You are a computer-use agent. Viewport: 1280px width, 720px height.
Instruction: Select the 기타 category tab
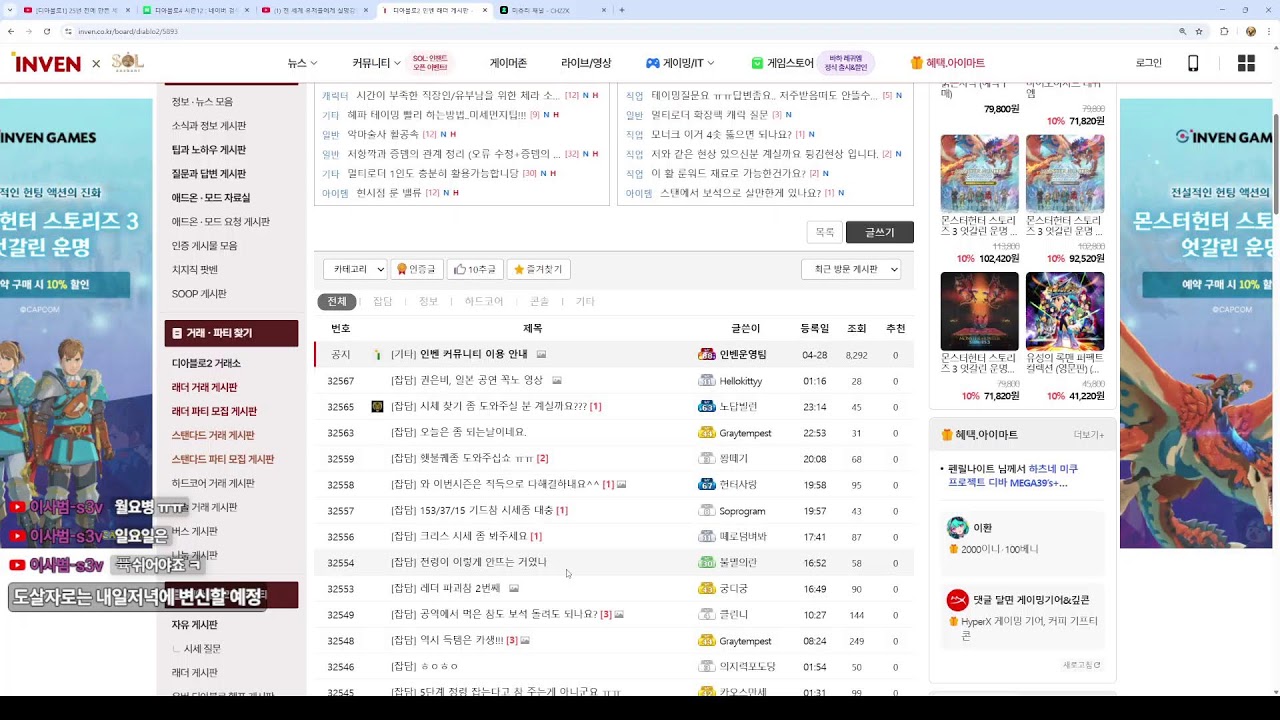(x=585, y=301)
